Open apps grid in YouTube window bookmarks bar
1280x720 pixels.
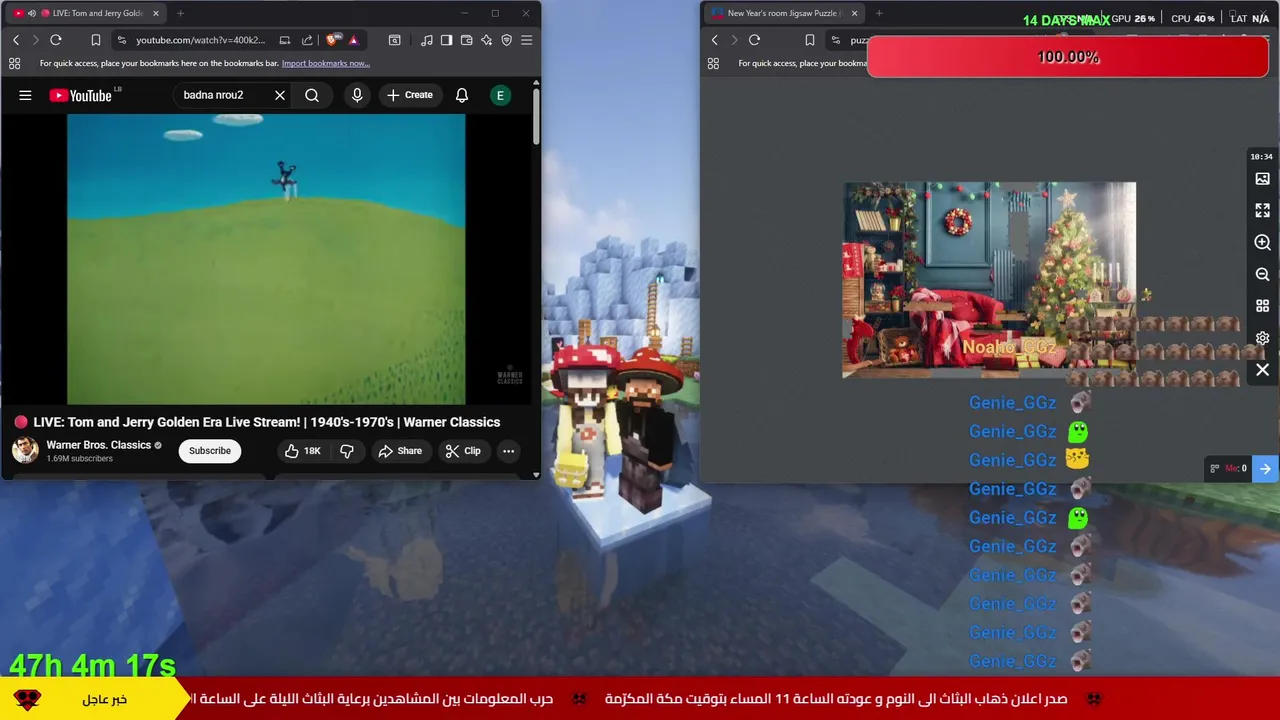[x=14, y=63]
